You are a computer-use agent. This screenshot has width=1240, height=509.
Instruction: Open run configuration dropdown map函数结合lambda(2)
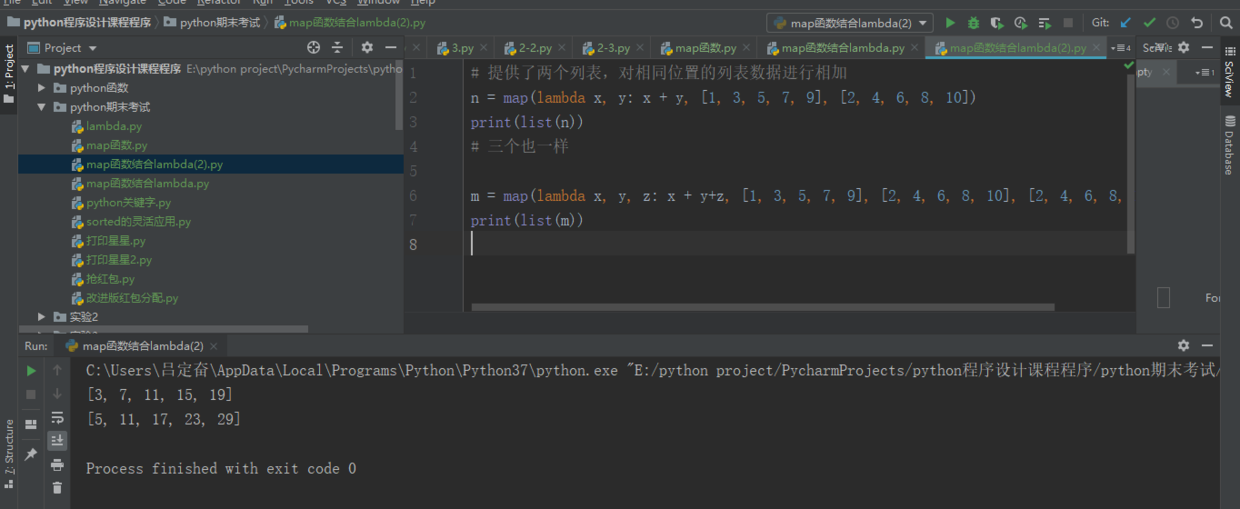pos(849,22)
